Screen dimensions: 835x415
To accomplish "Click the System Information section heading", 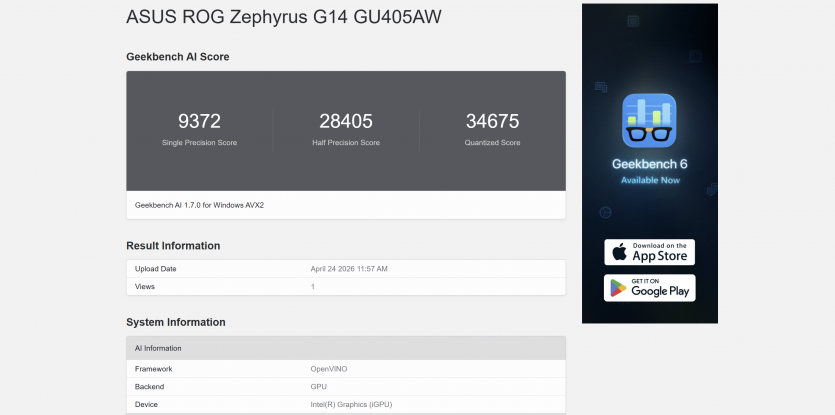I will [176, 322].
